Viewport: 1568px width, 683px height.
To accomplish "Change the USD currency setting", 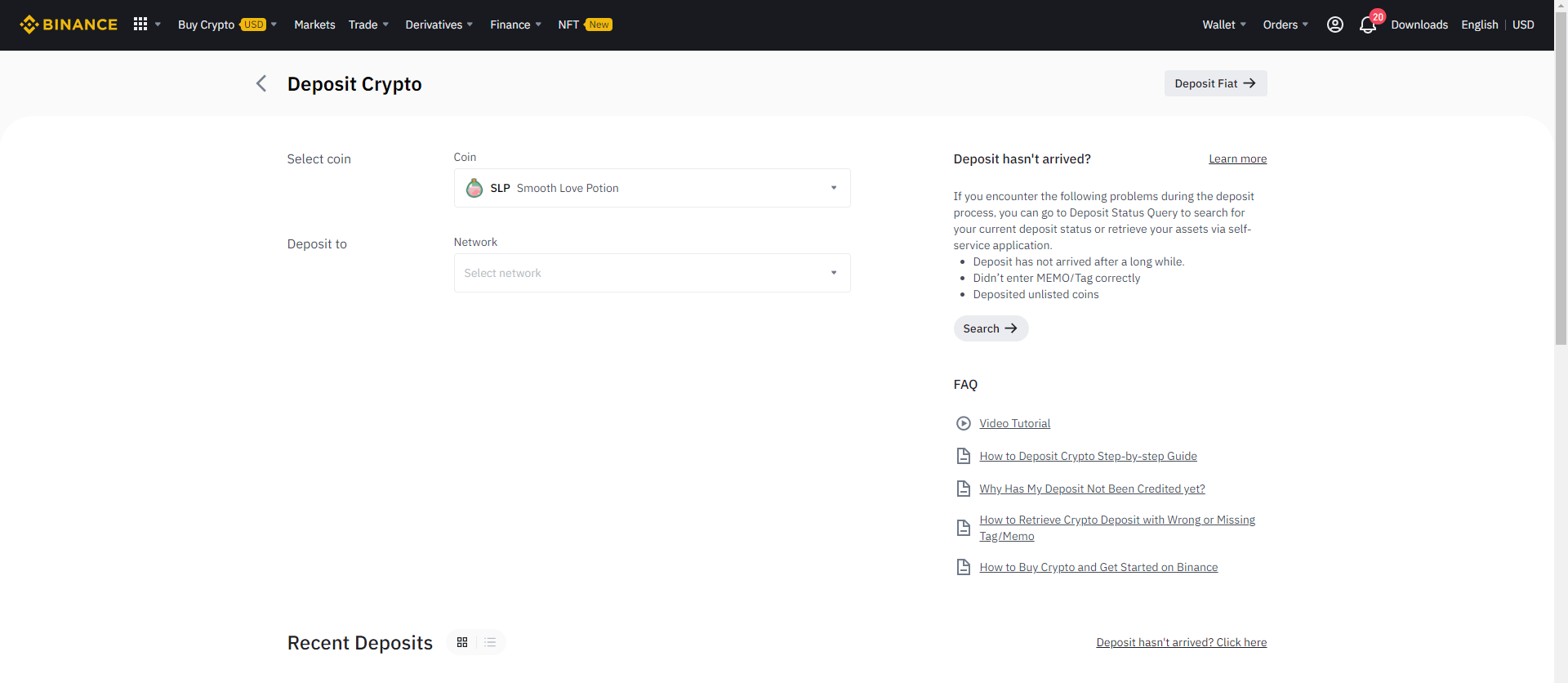I will [1523, 25].
